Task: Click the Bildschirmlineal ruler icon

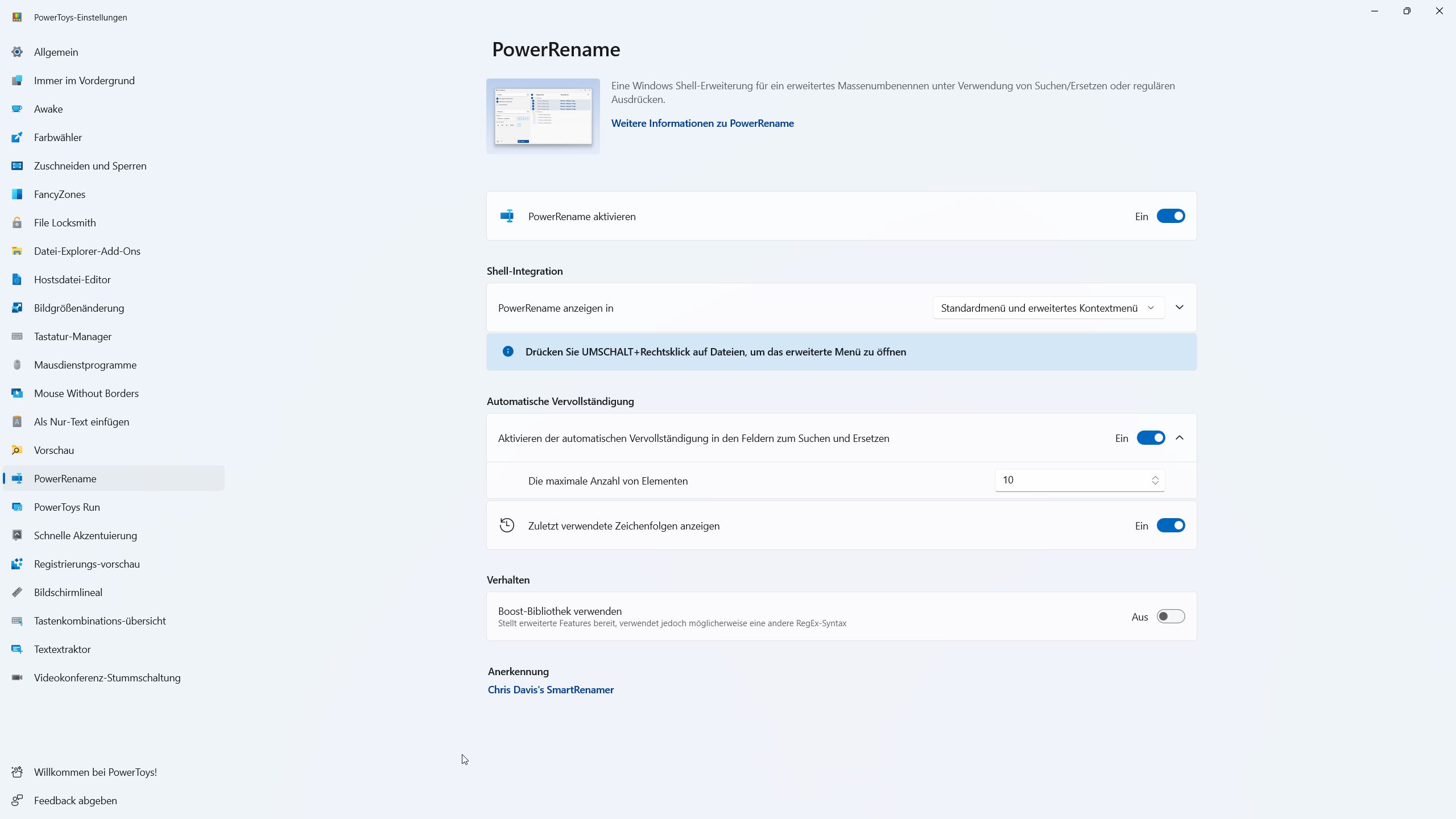Action: (x=17, y=593)
